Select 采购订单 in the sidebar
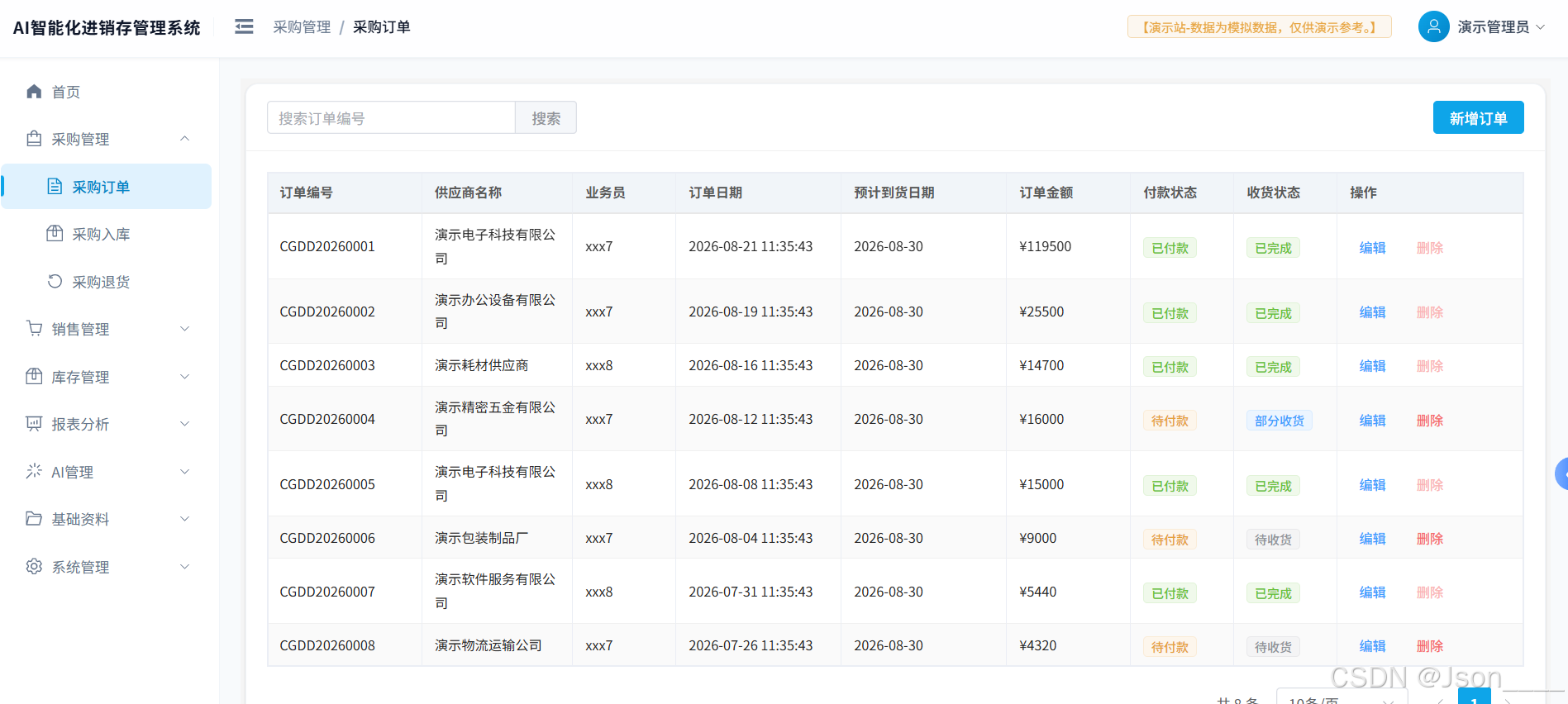Screen dimensions: 1568x704 click(x=107, y=187)
